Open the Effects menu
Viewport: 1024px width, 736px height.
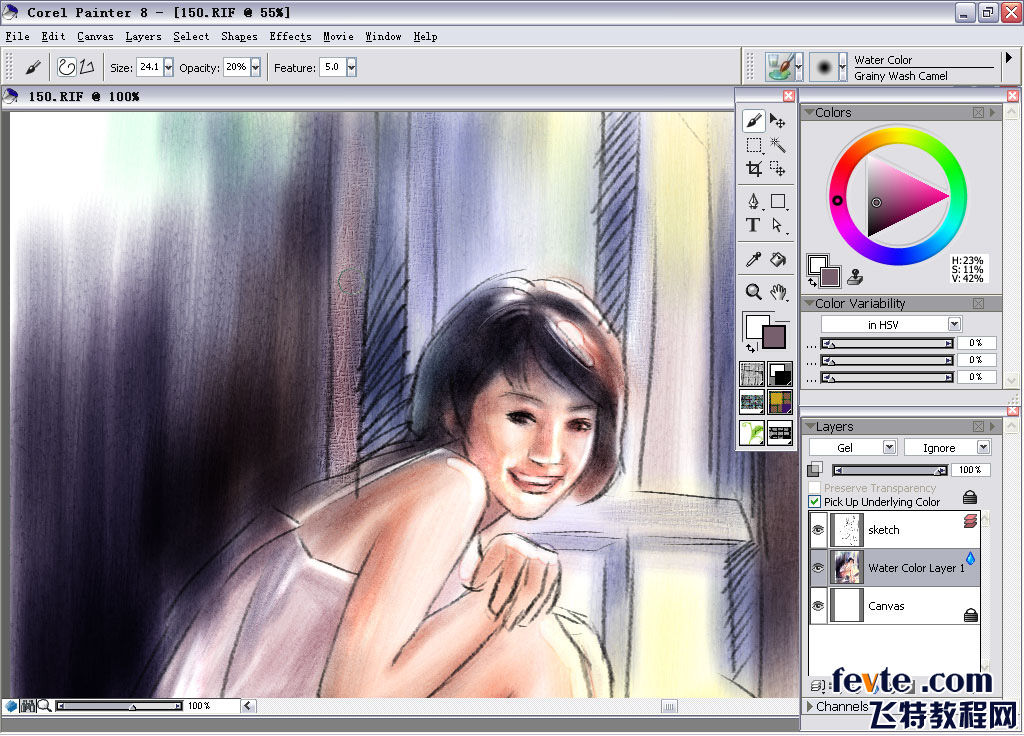[290, 37]
